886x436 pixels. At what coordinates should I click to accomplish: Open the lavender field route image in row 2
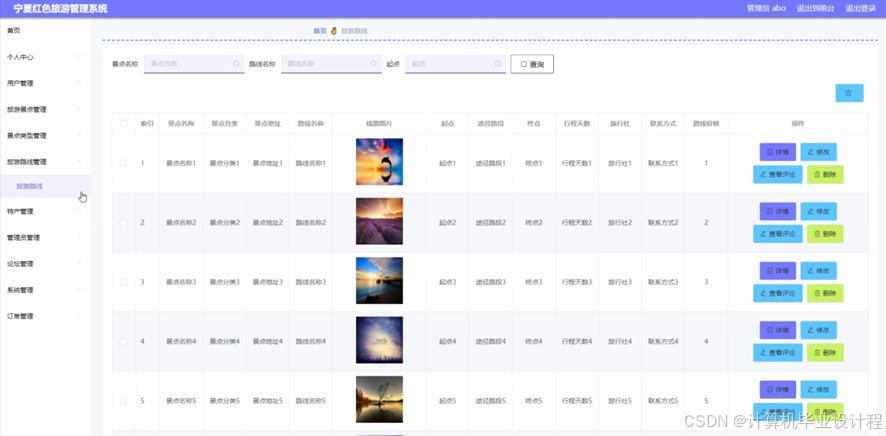click(x=379, y=221)
